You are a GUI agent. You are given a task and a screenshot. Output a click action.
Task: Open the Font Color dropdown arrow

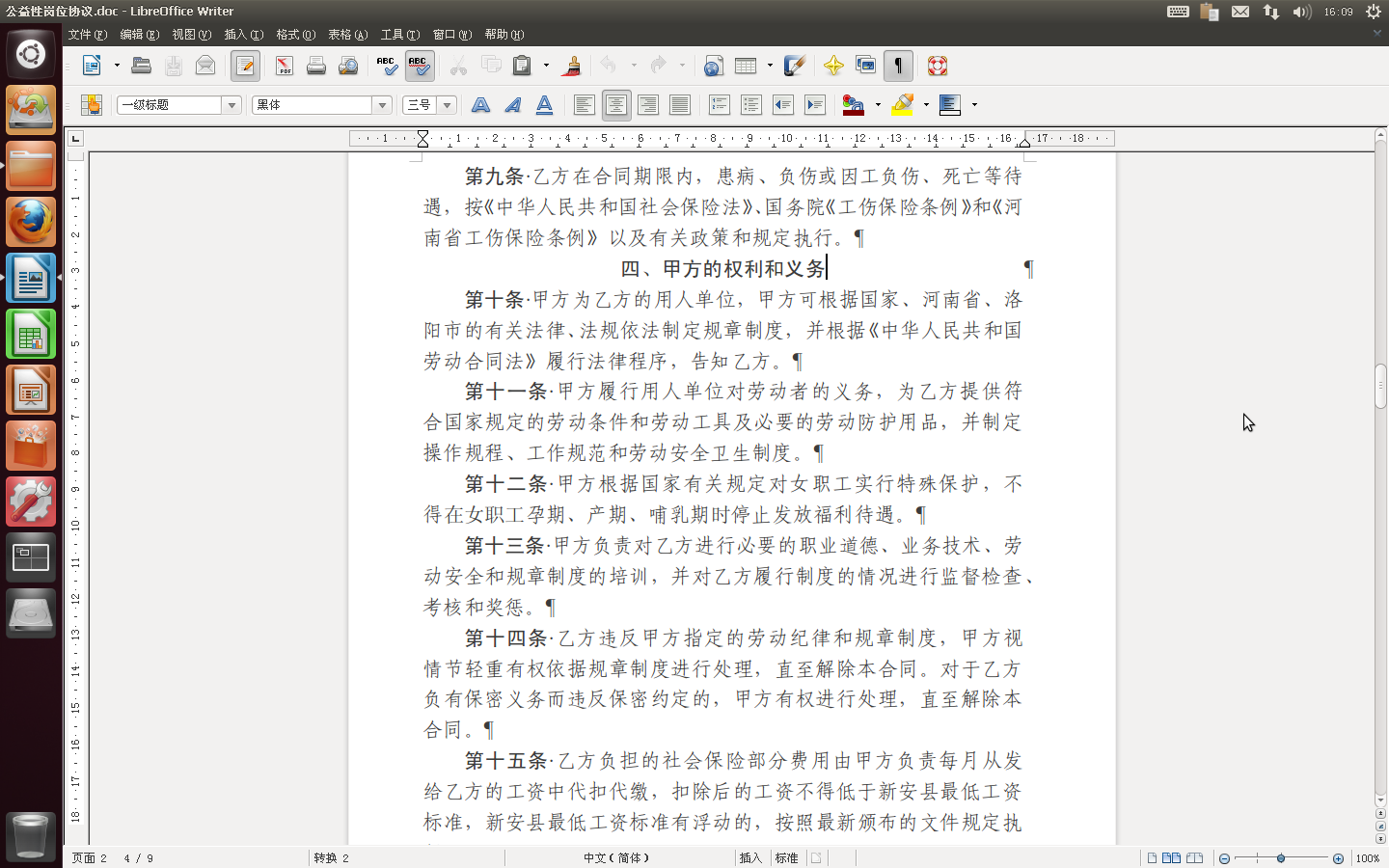tap(878, 104)
